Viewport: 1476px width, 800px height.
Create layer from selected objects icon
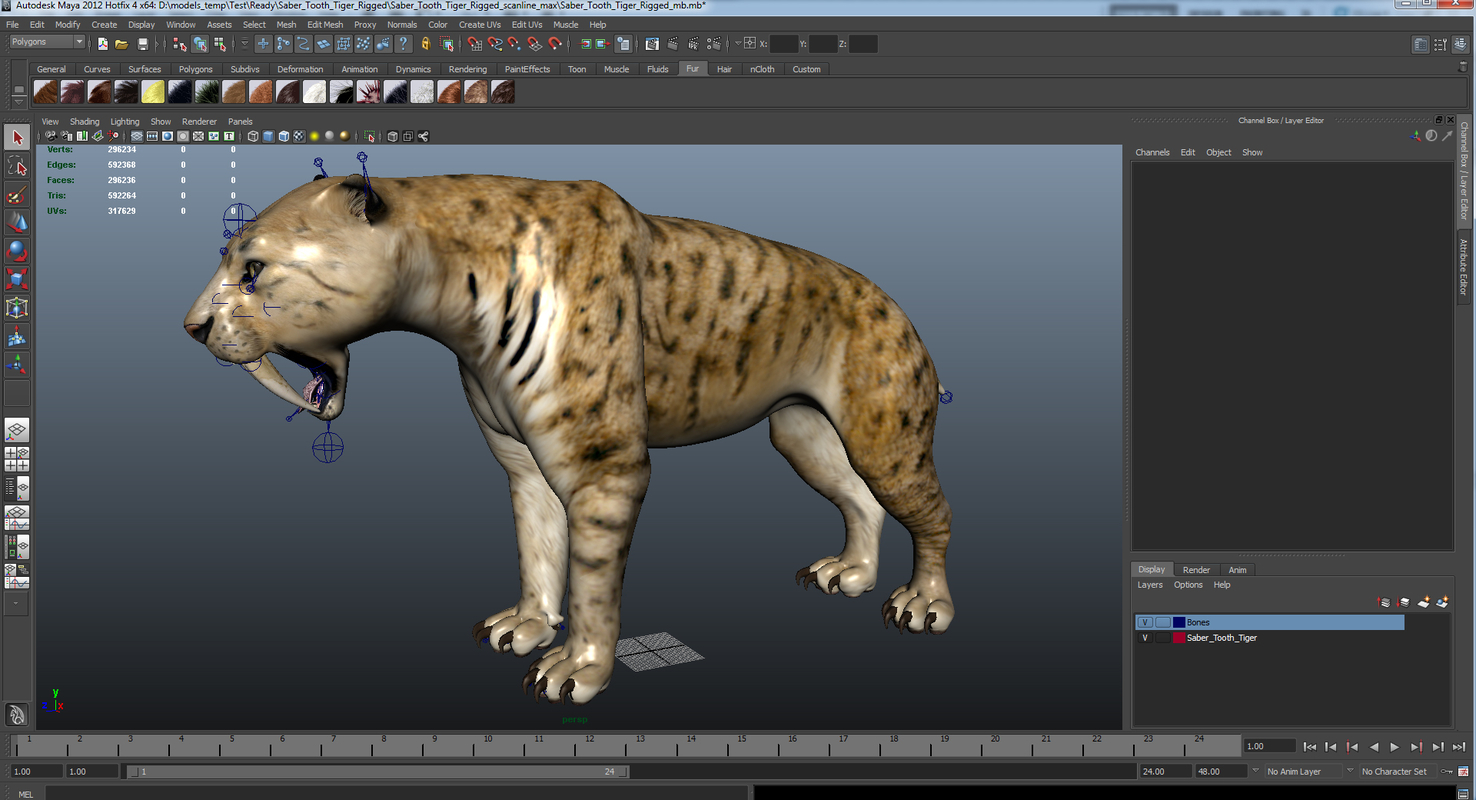click(1442, 602)
